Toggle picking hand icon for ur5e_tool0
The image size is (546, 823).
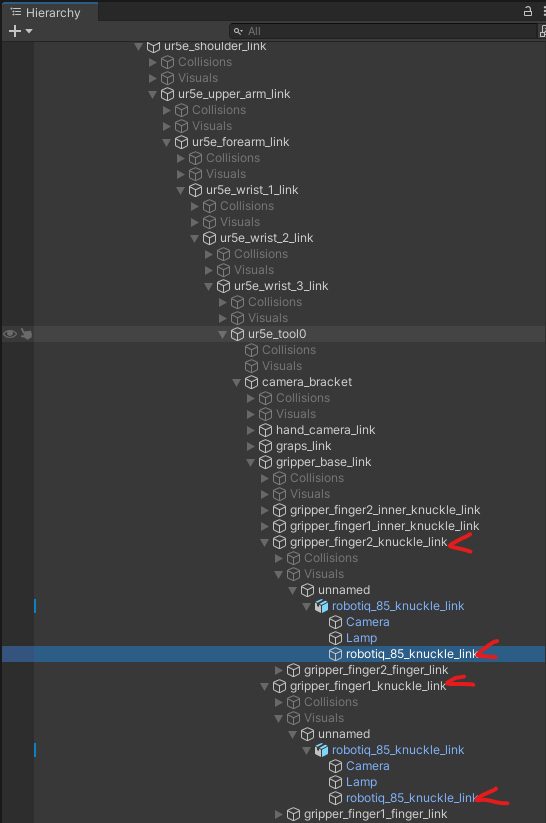(26, 334)
